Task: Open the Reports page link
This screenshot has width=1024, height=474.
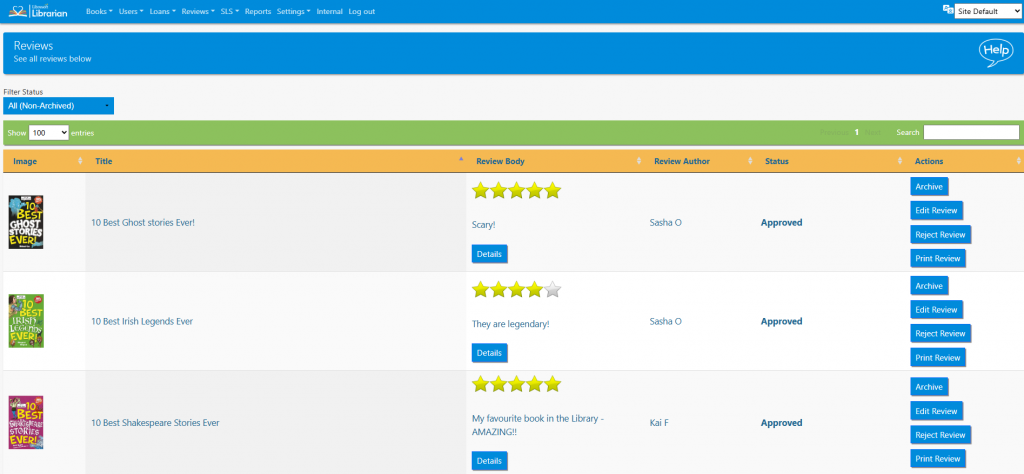Action: [x=258, y=12]
